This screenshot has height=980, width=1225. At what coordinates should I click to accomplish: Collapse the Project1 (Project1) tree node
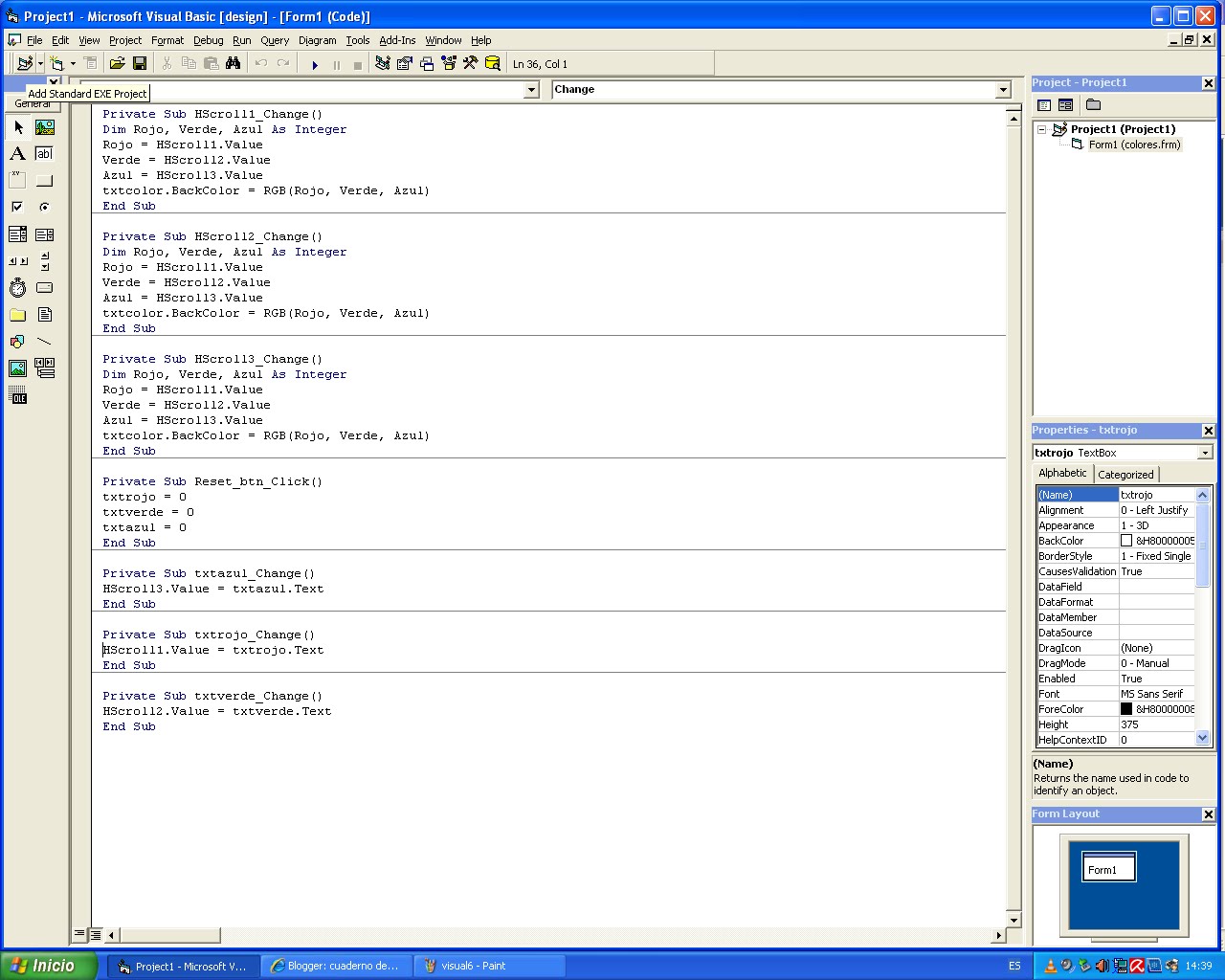[1040, 128]
